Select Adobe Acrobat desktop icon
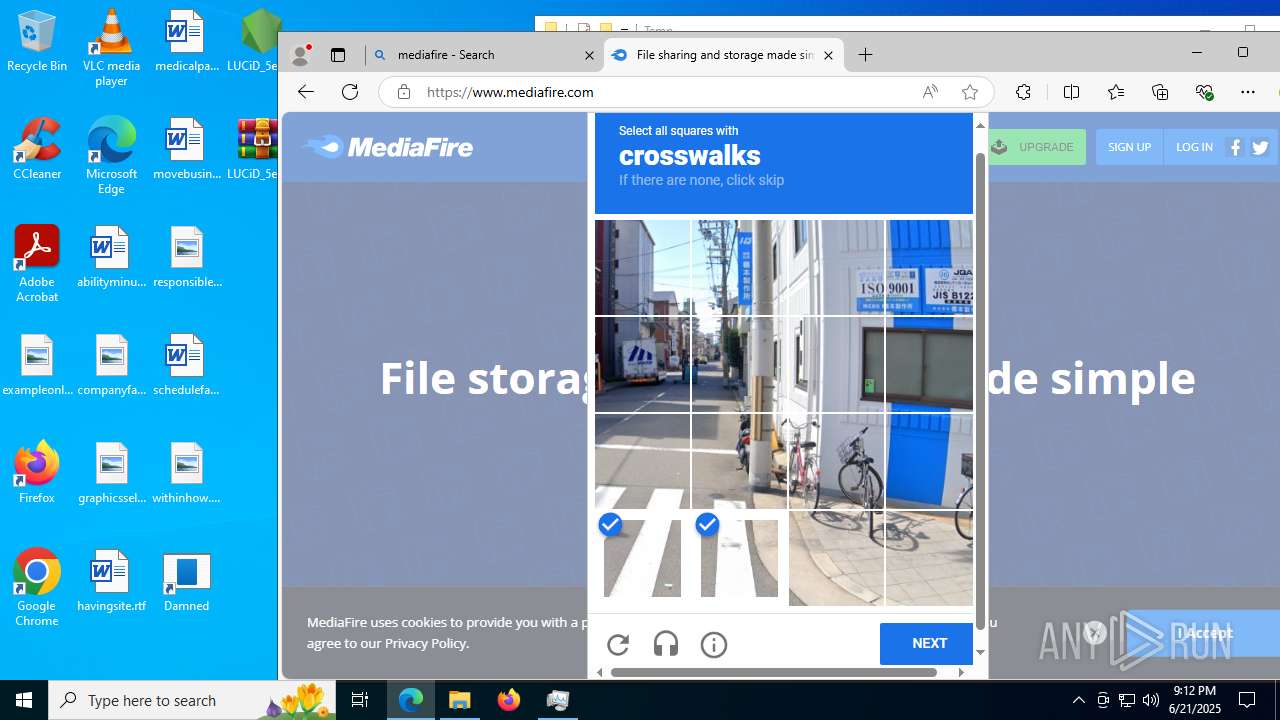Viewport: 1280px width, 720px height. (37, 264)
